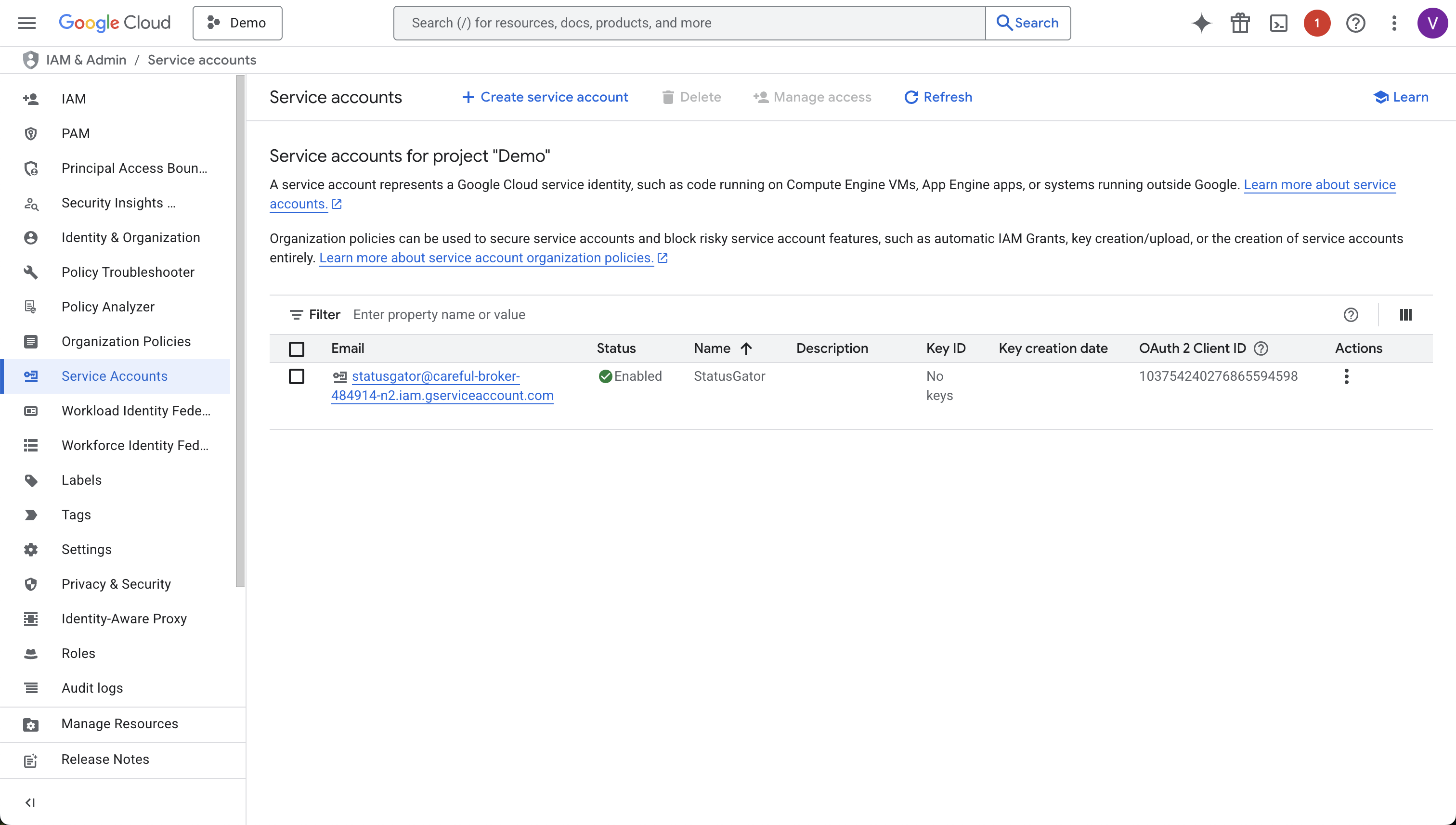Open the Demo project picker dropdown
1456x825 pixels.
point(237,23)
